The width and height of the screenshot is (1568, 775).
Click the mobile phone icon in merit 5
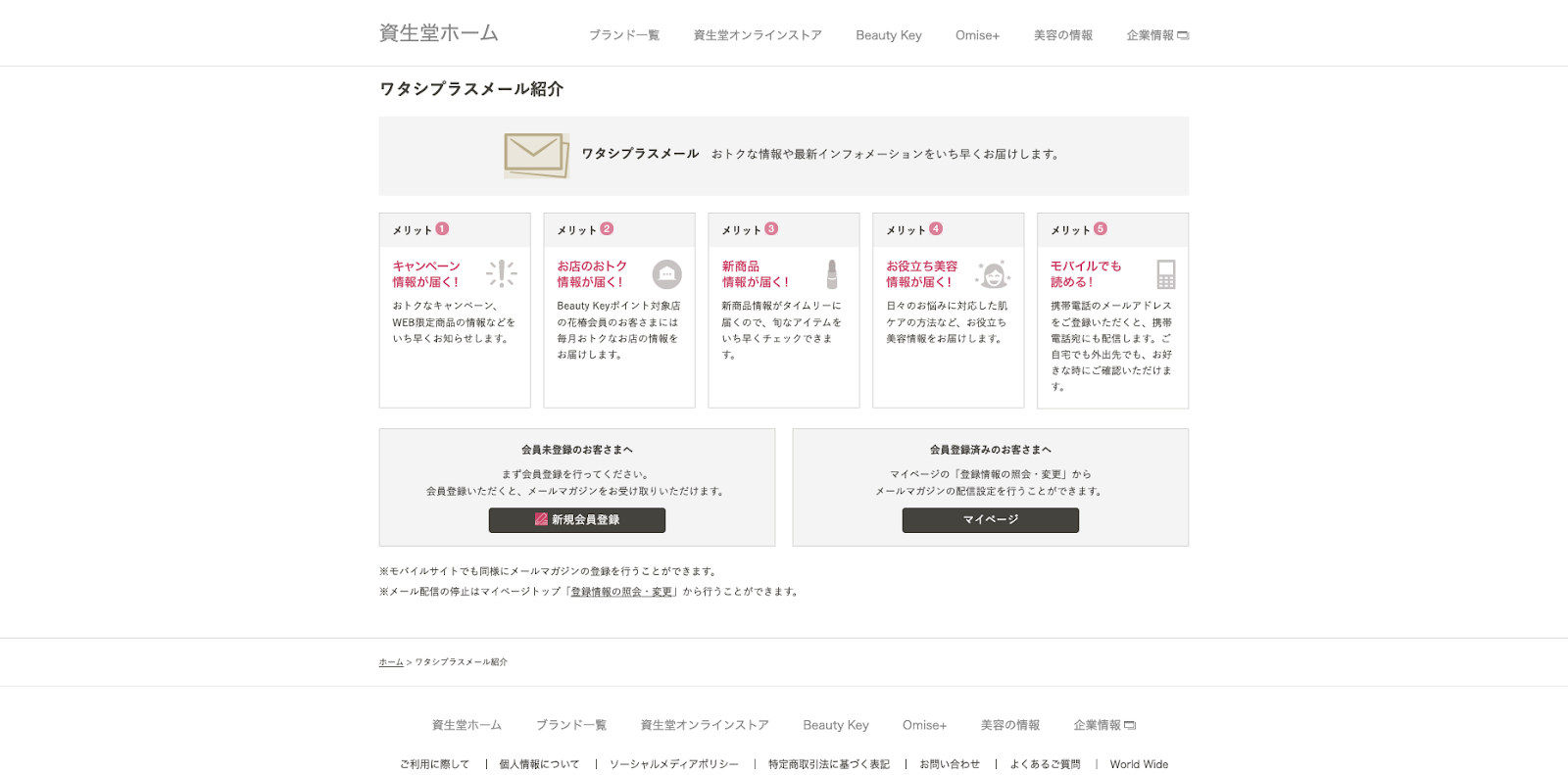pos(1165,274)
